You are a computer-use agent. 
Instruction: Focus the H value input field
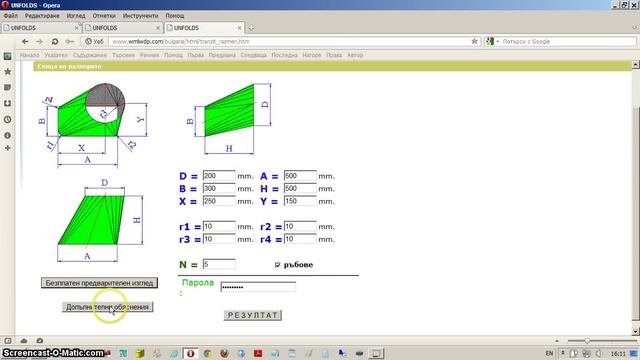point(300,189)
